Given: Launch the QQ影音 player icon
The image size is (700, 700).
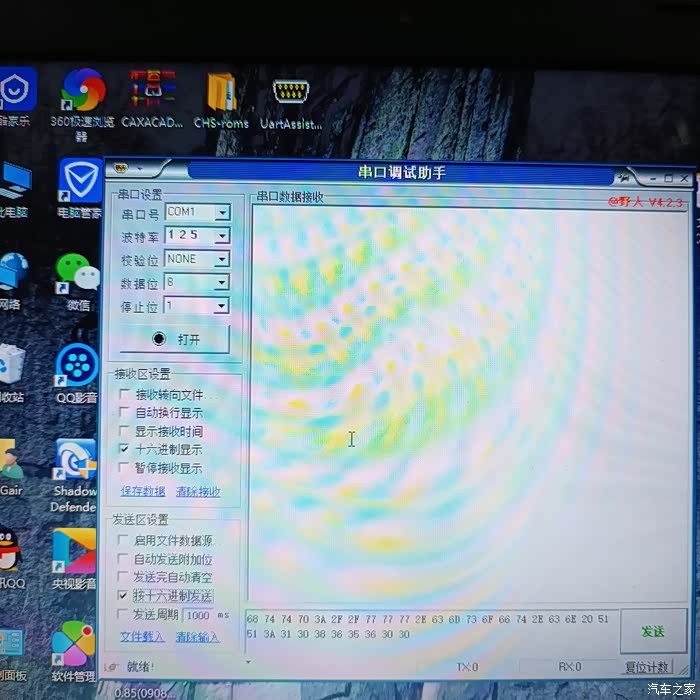Looking at the screenshot, I should click(77, 365).
